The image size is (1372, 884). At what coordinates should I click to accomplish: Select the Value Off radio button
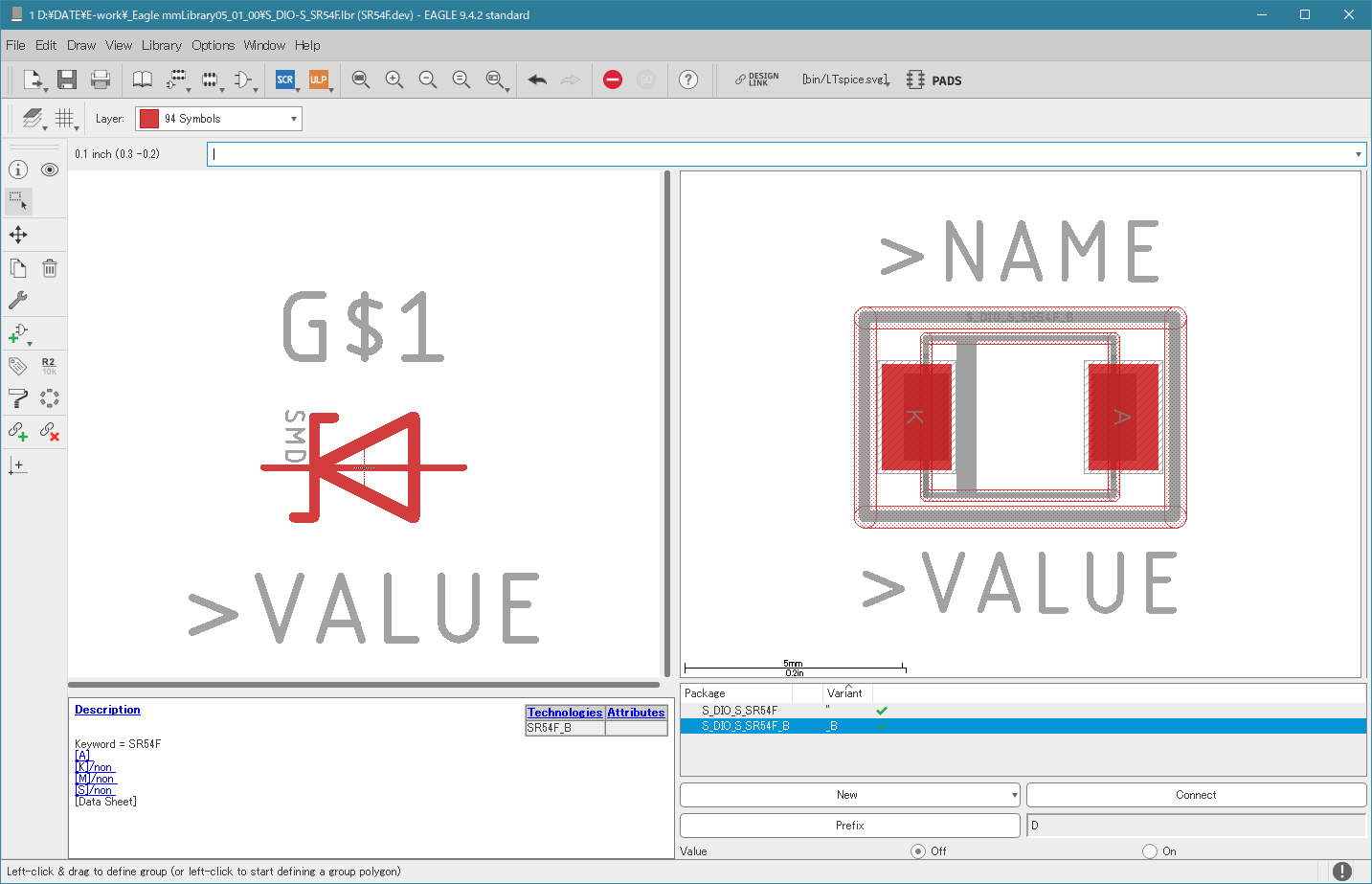tap(918, 850)
